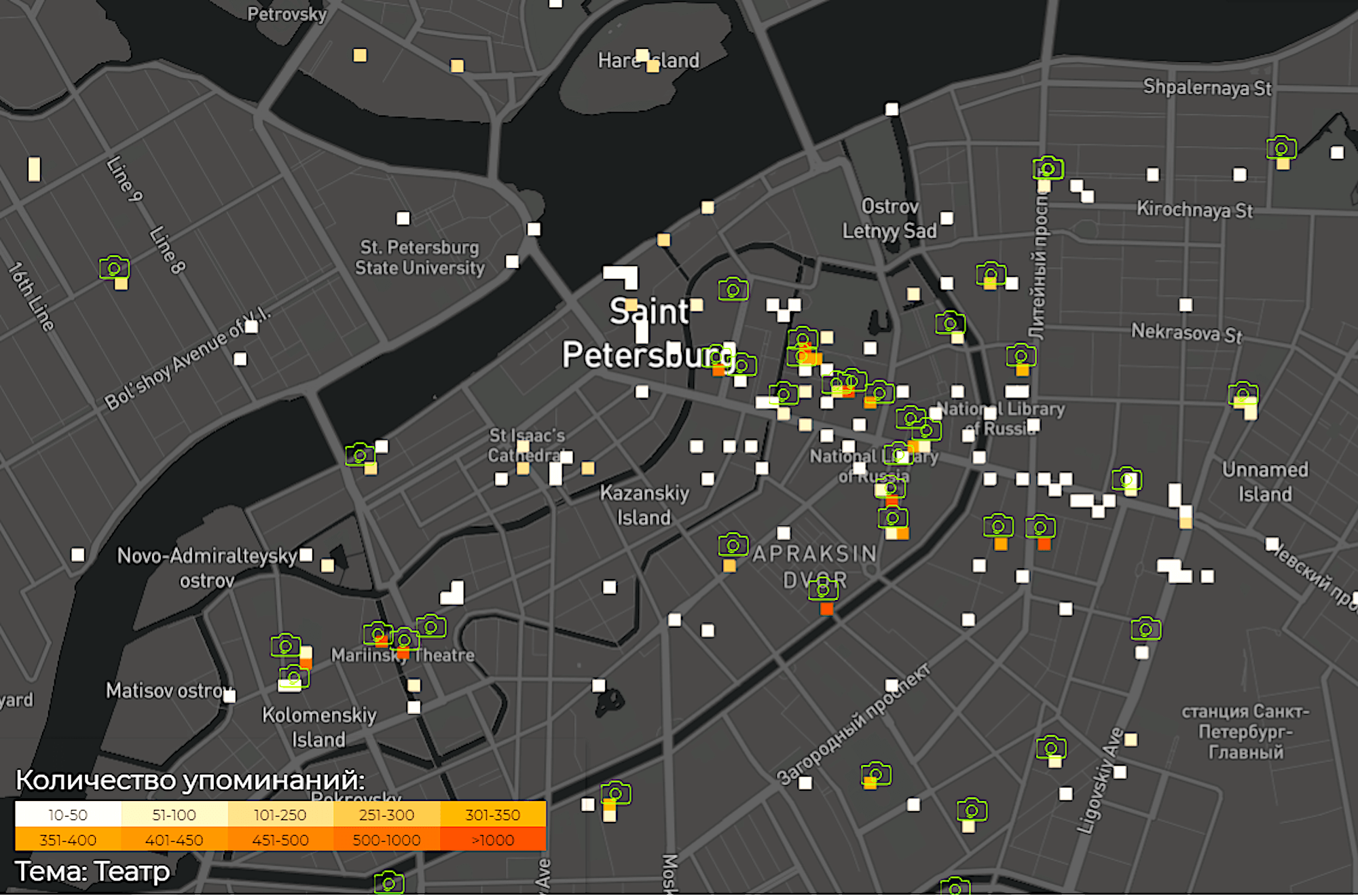The image size is (1358, 896).
Task: Pick the 351-400 legend swatch
Action: [68, 839]
